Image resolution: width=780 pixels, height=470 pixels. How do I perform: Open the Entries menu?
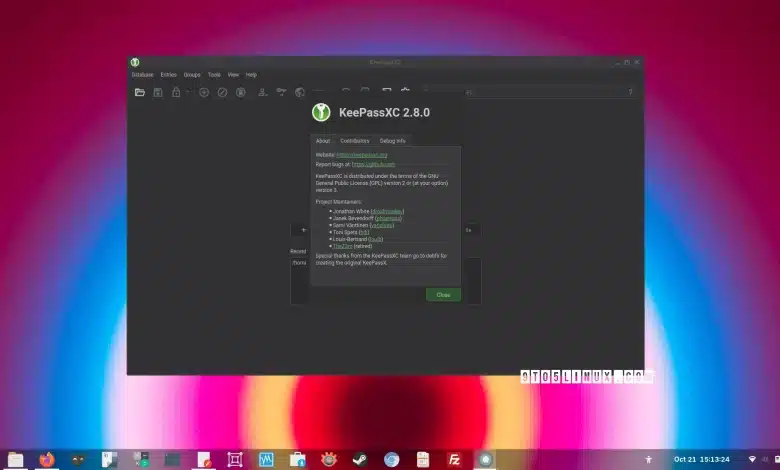pyautogui.click(x=169, y=75)
